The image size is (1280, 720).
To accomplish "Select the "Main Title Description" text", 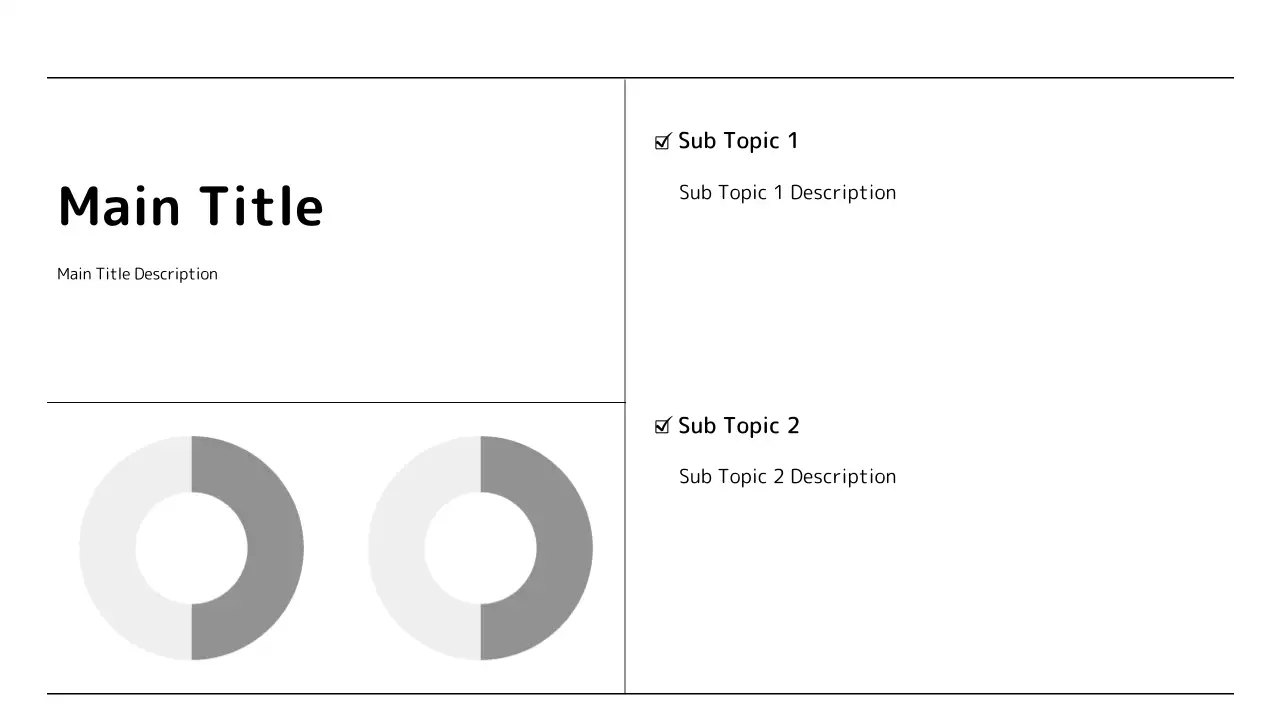I will pyautogui.click(x=137, y=274).
